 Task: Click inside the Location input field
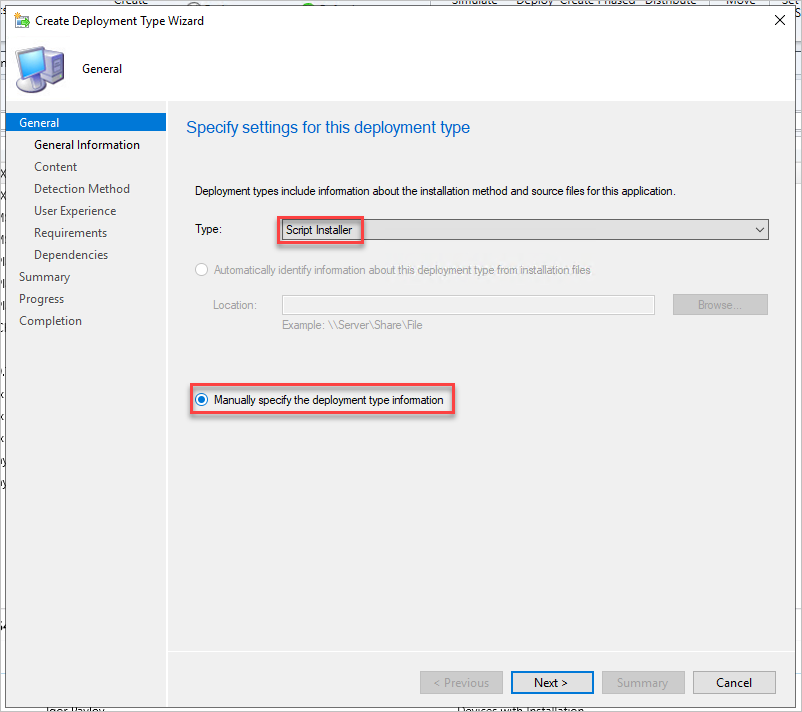(468, 304)
